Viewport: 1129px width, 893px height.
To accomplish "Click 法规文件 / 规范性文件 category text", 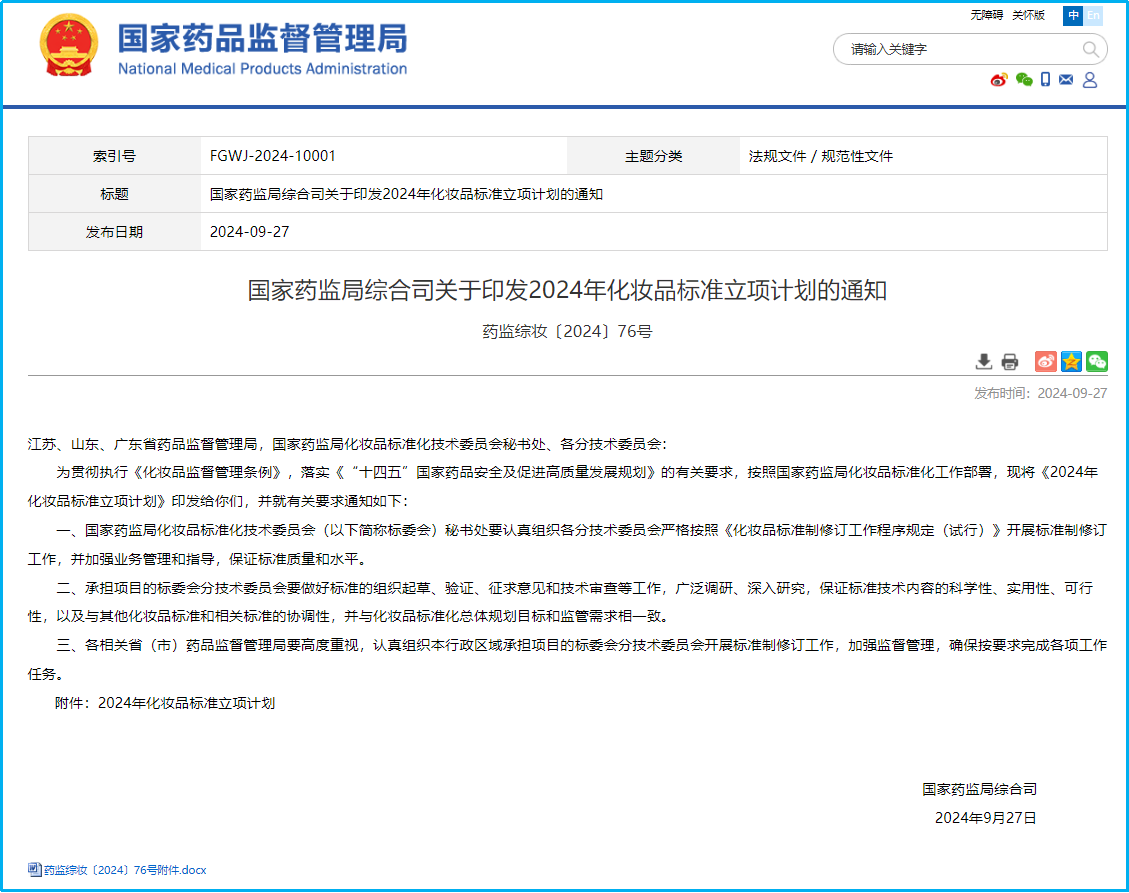I will pos(821,156).
